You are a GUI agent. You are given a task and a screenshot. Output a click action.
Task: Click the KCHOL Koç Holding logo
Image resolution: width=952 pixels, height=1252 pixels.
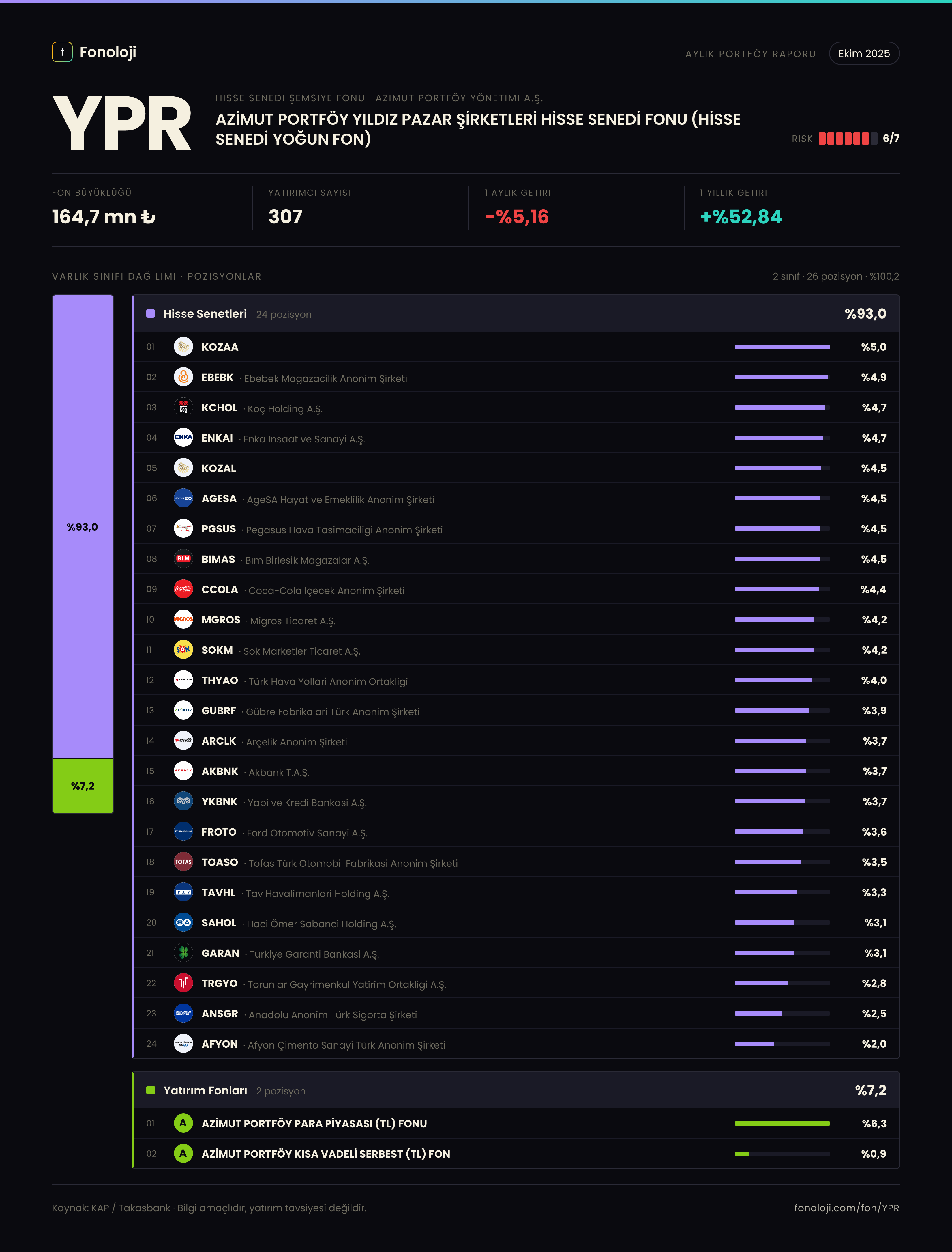[183, 408]
